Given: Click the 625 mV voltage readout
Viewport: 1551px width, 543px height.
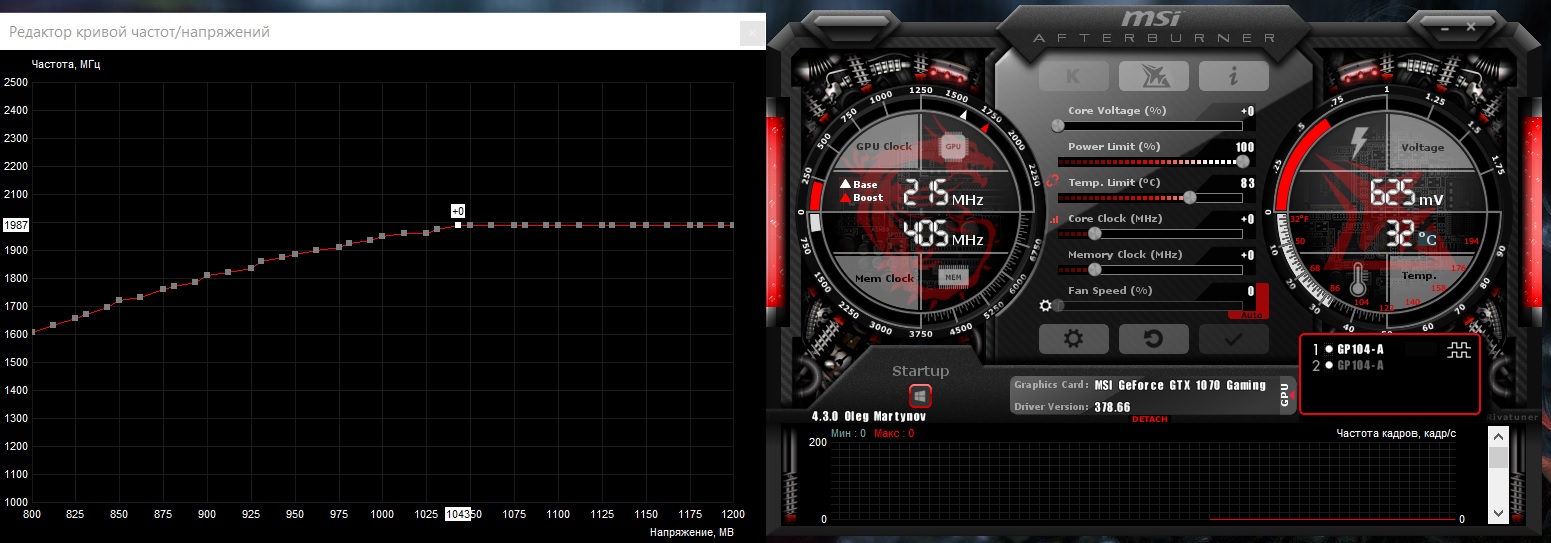Looking at the screenshot, I should tap(1407, 192).
